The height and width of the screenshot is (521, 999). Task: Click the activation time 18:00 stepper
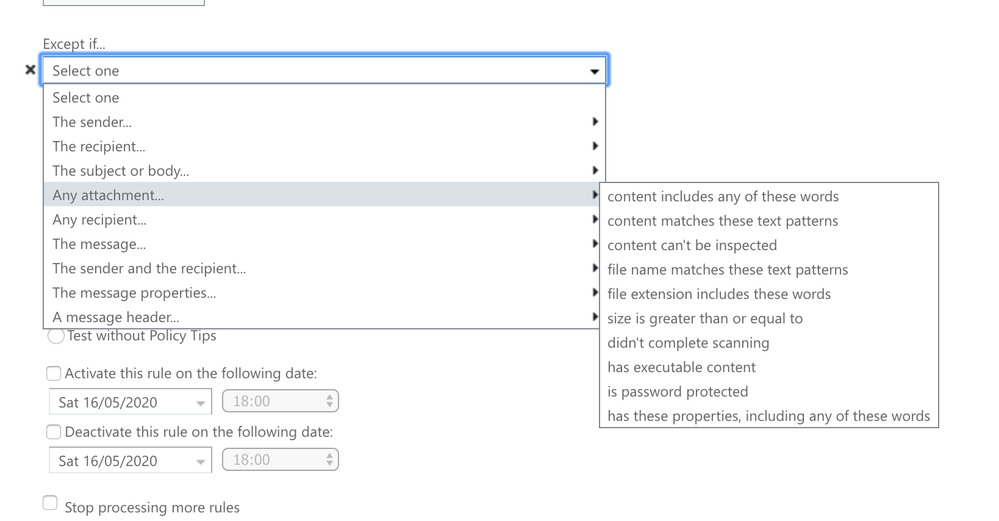tap(329, 401)
